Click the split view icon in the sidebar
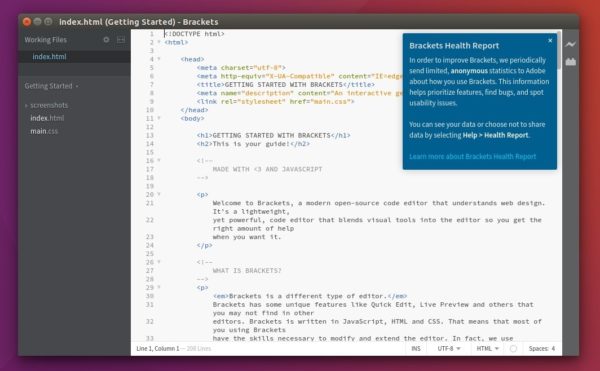 click(121, 40)
